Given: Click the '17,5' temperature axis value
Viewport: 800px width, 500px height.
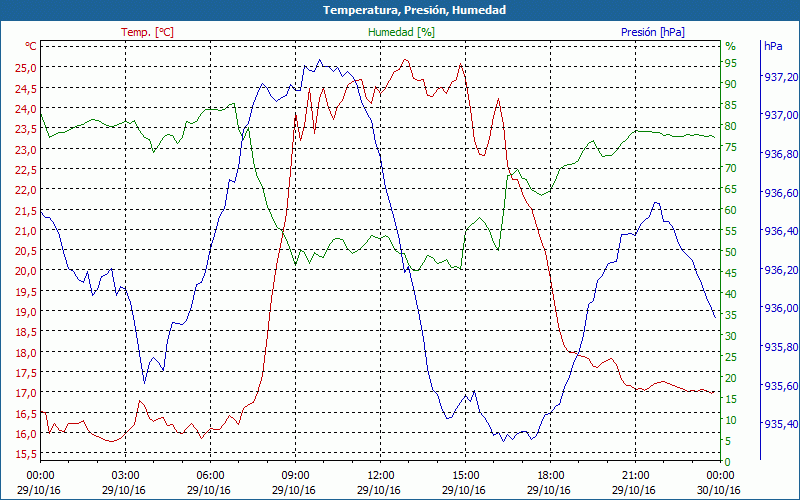Looking at the screenshot, I should (26, 372).
